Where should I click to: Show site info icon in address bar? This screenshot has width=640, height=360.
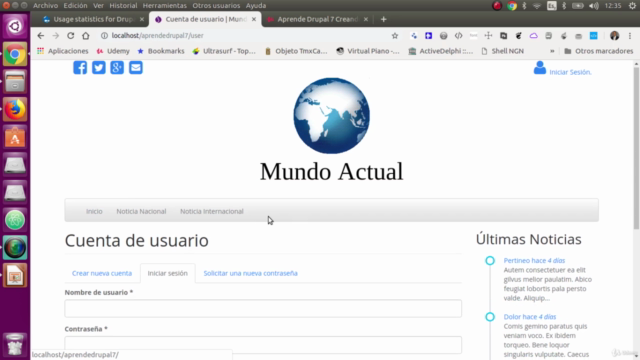104,36
